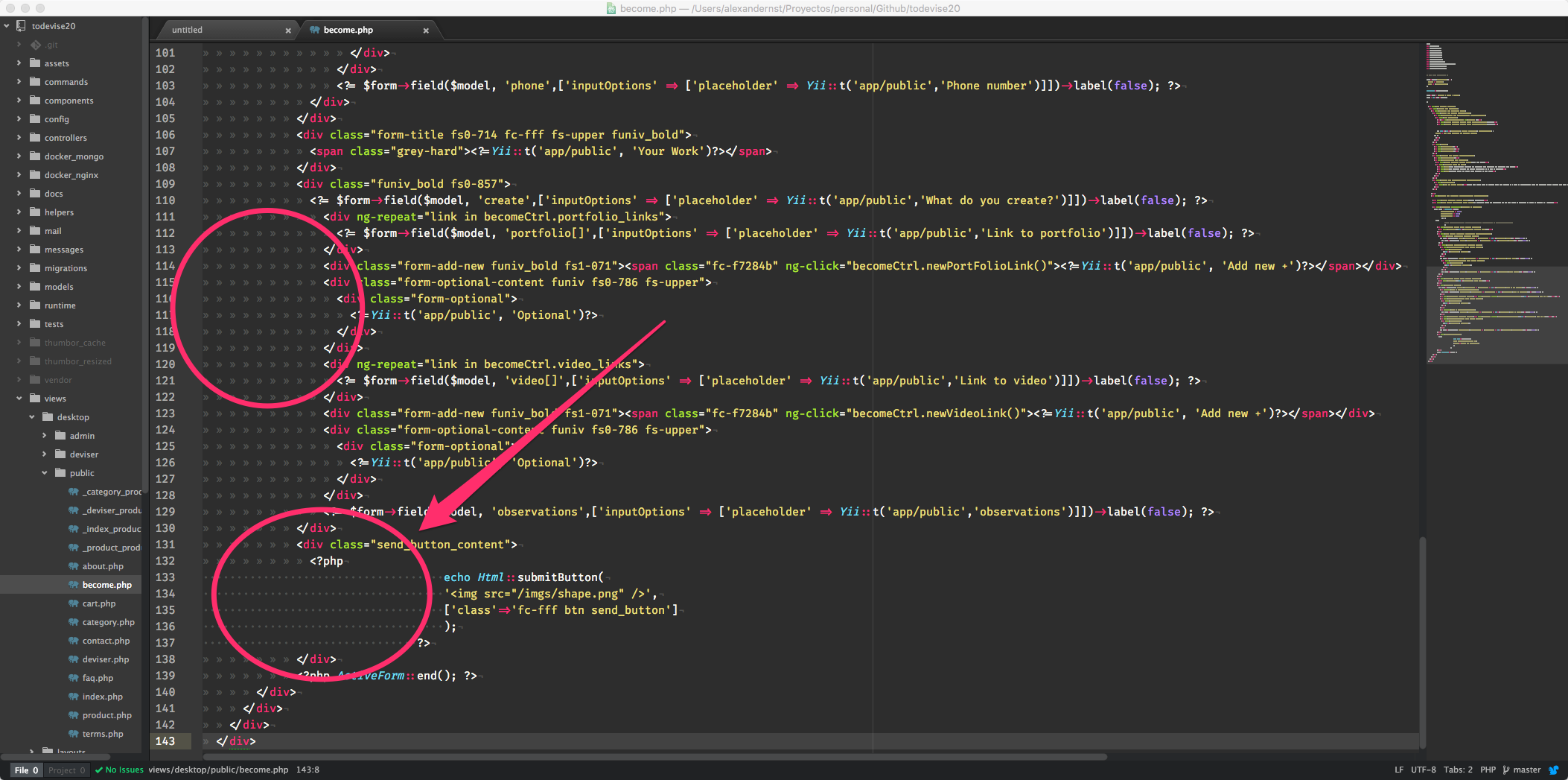This screenshot has height=780, width=1568.
Task: Expand the docs folder
Action: coord(19,194)
